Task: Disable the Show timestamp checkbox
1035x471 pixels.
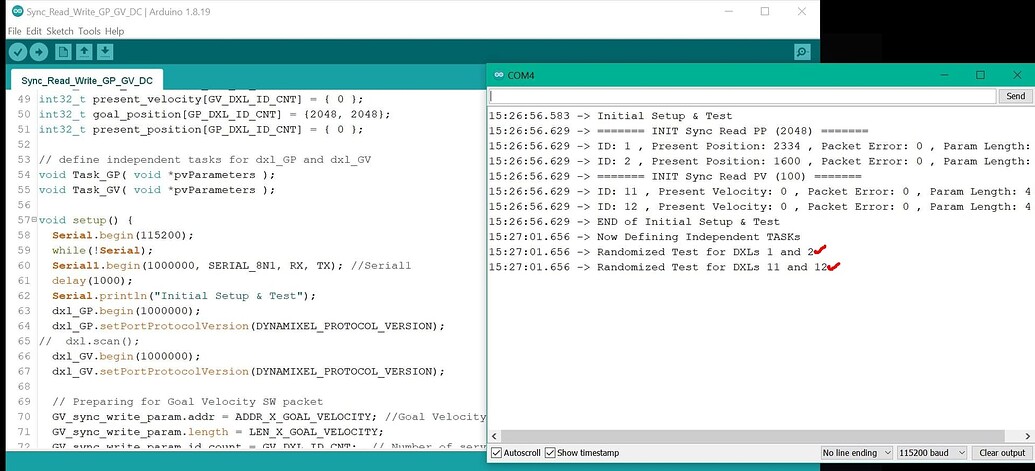Action: click(549, 453)
